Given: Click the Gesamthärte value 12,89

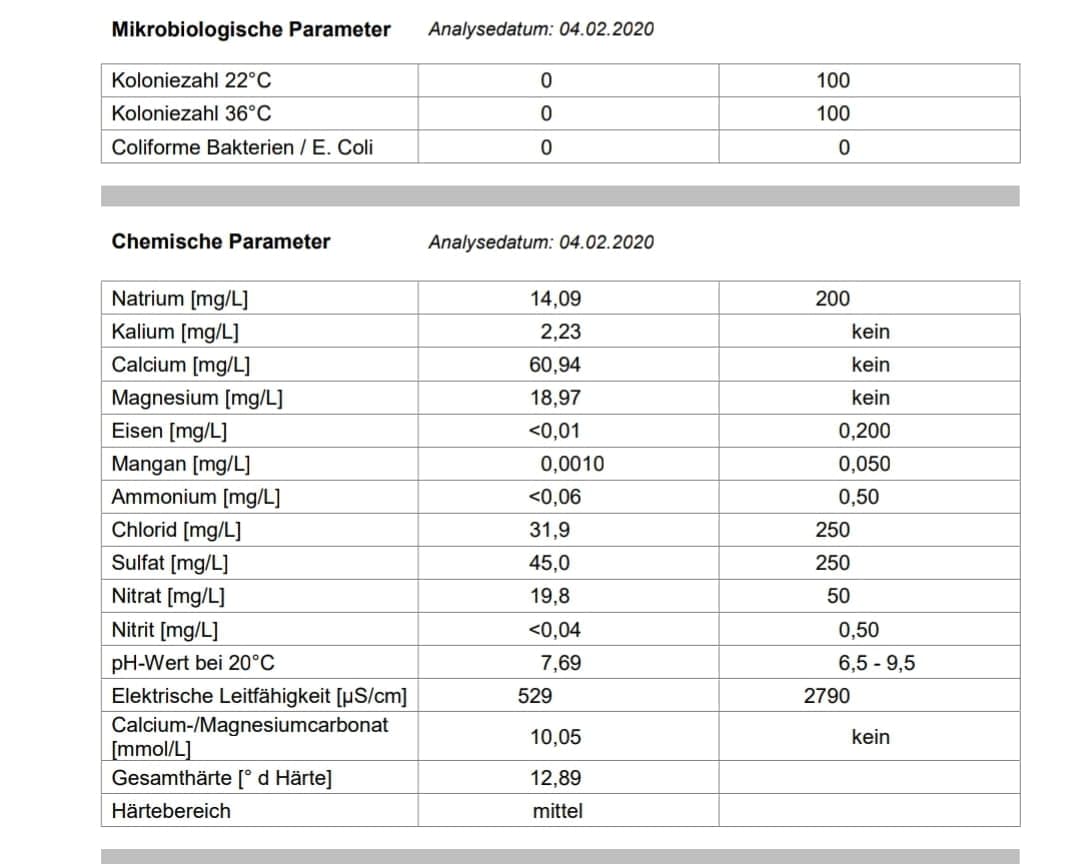Looking at the screenshot, I should (555, 778).
